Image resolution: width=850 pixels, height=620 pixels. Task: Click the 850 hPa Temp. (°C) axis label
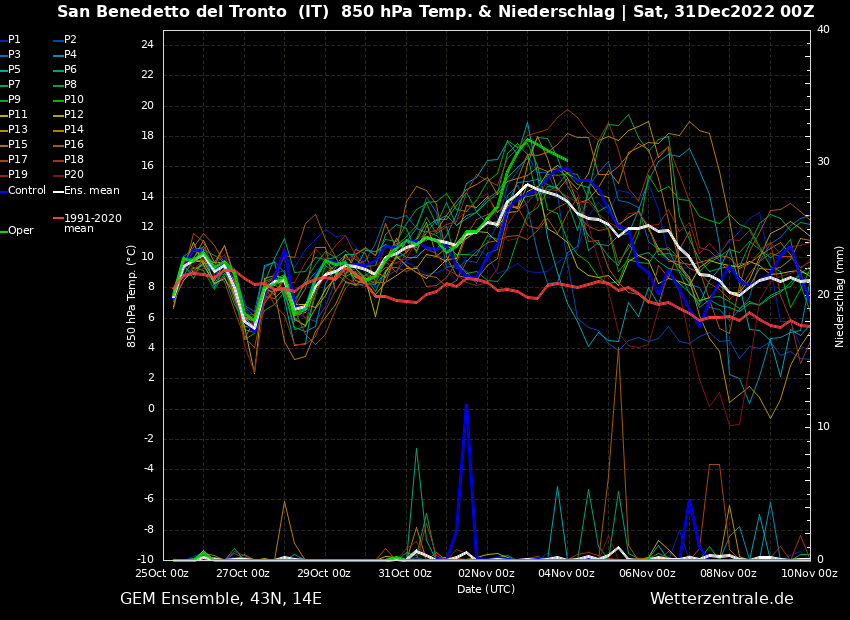click(132, 295)
